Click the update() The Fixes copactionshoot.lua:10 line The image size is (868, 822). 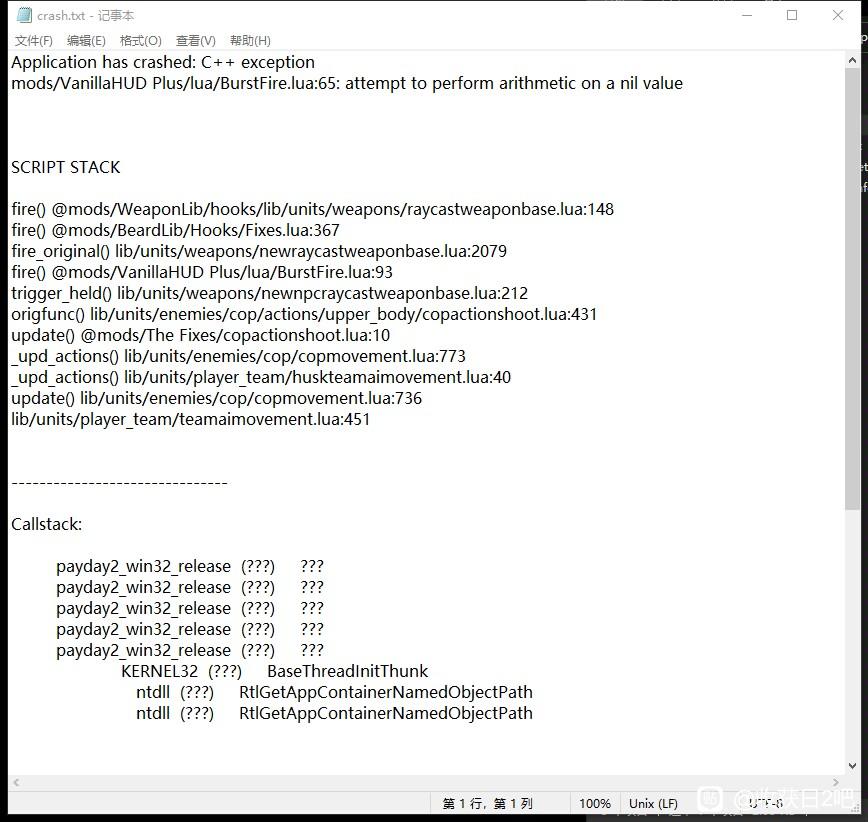[x=200, y=335]
